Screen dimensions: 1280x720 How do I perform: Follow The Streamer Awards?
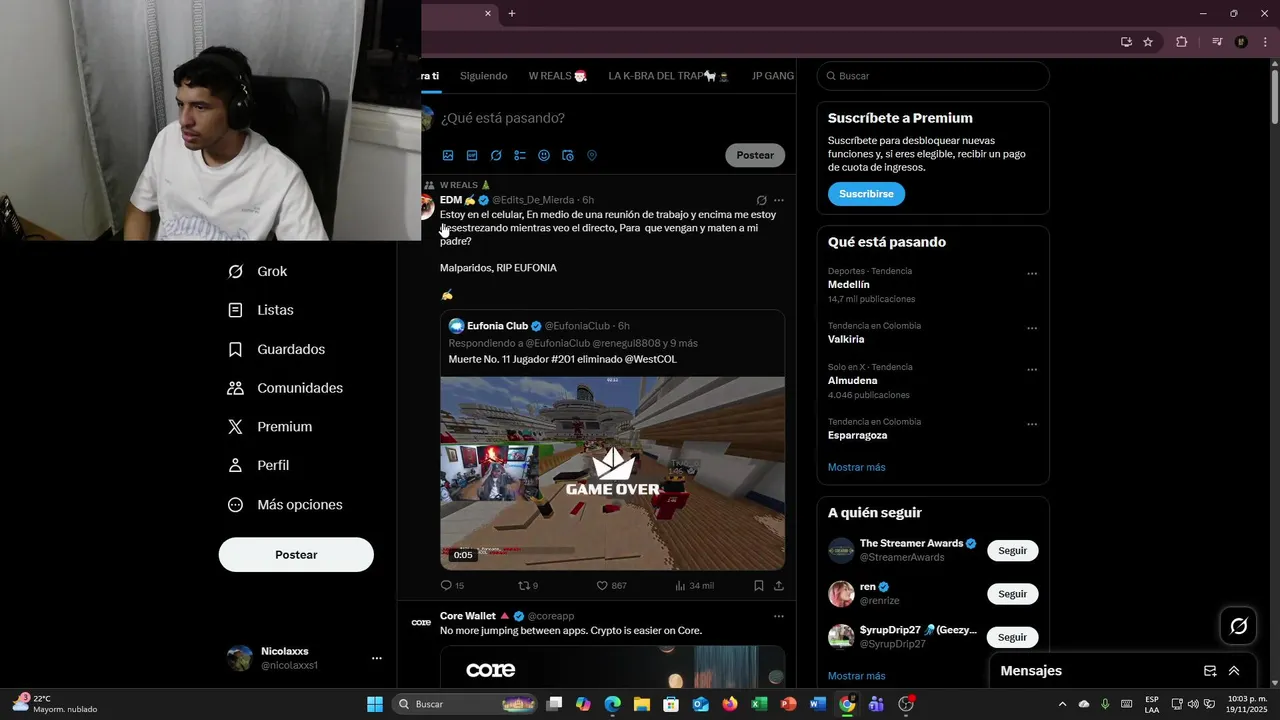click(1012, 551)
